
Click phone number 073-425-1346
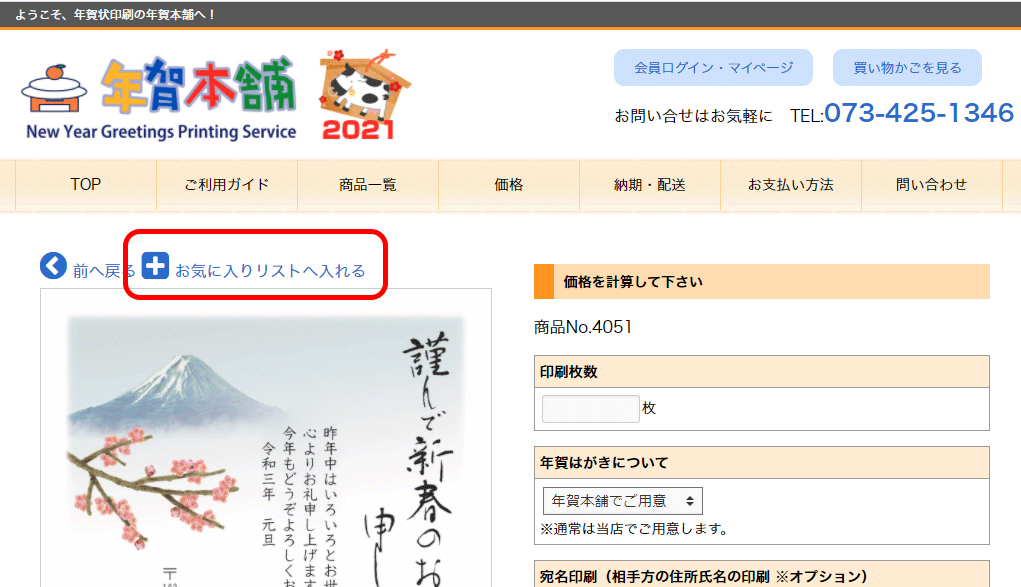(919, 113)
